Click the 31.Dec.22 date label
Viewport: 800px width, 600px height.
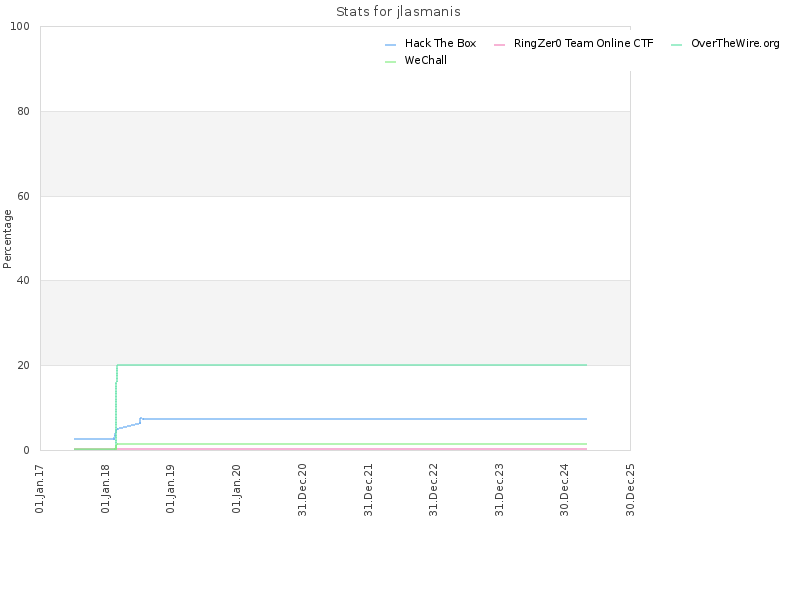[x=434, y=489]
